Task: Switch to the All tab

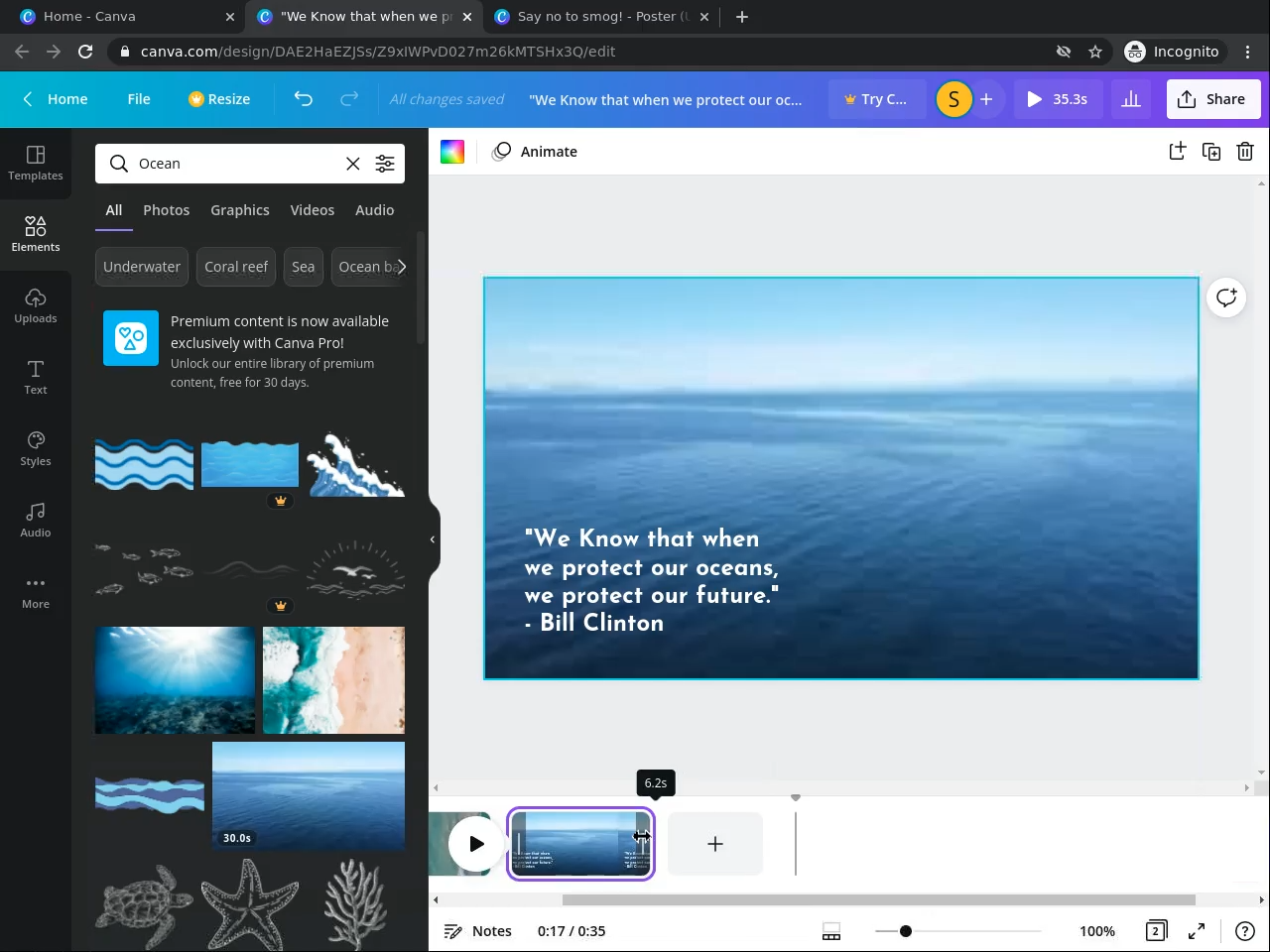Action: 114,210
